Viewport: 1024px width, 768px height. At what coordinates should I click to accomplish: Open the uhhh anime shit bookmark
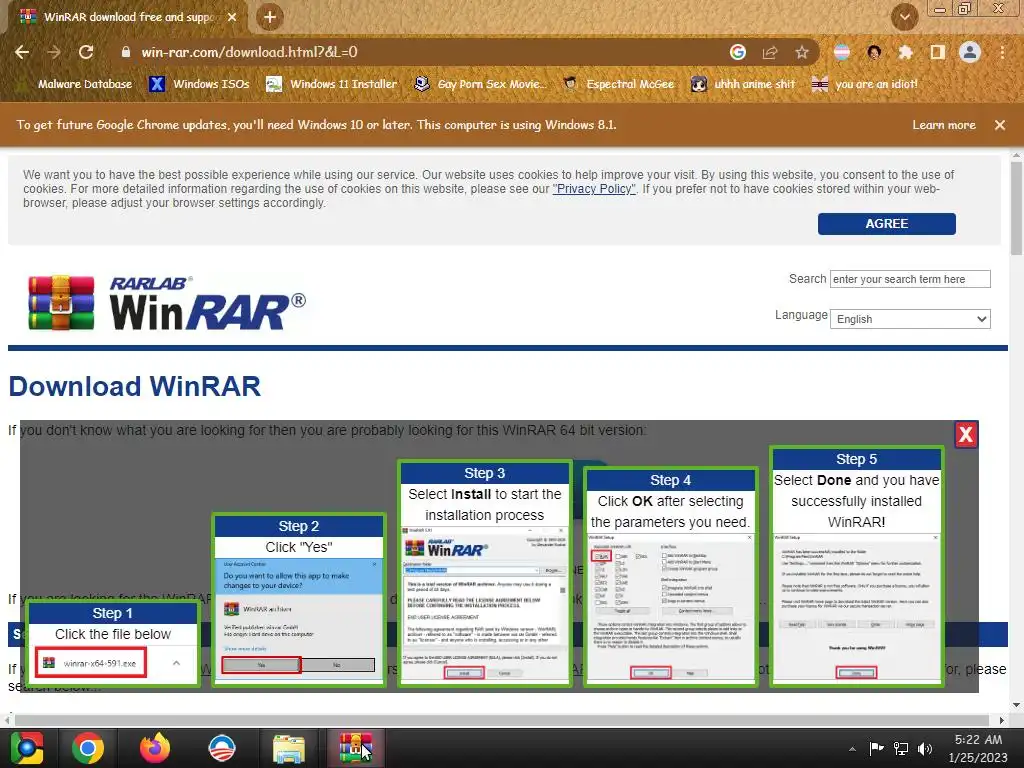(744, 84)
